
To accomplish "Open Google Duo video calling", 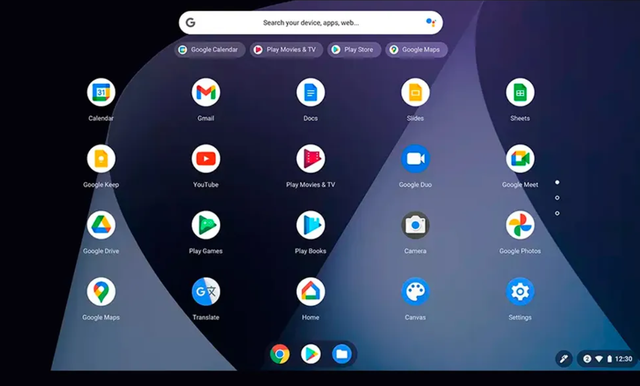I will pos(415,159).
